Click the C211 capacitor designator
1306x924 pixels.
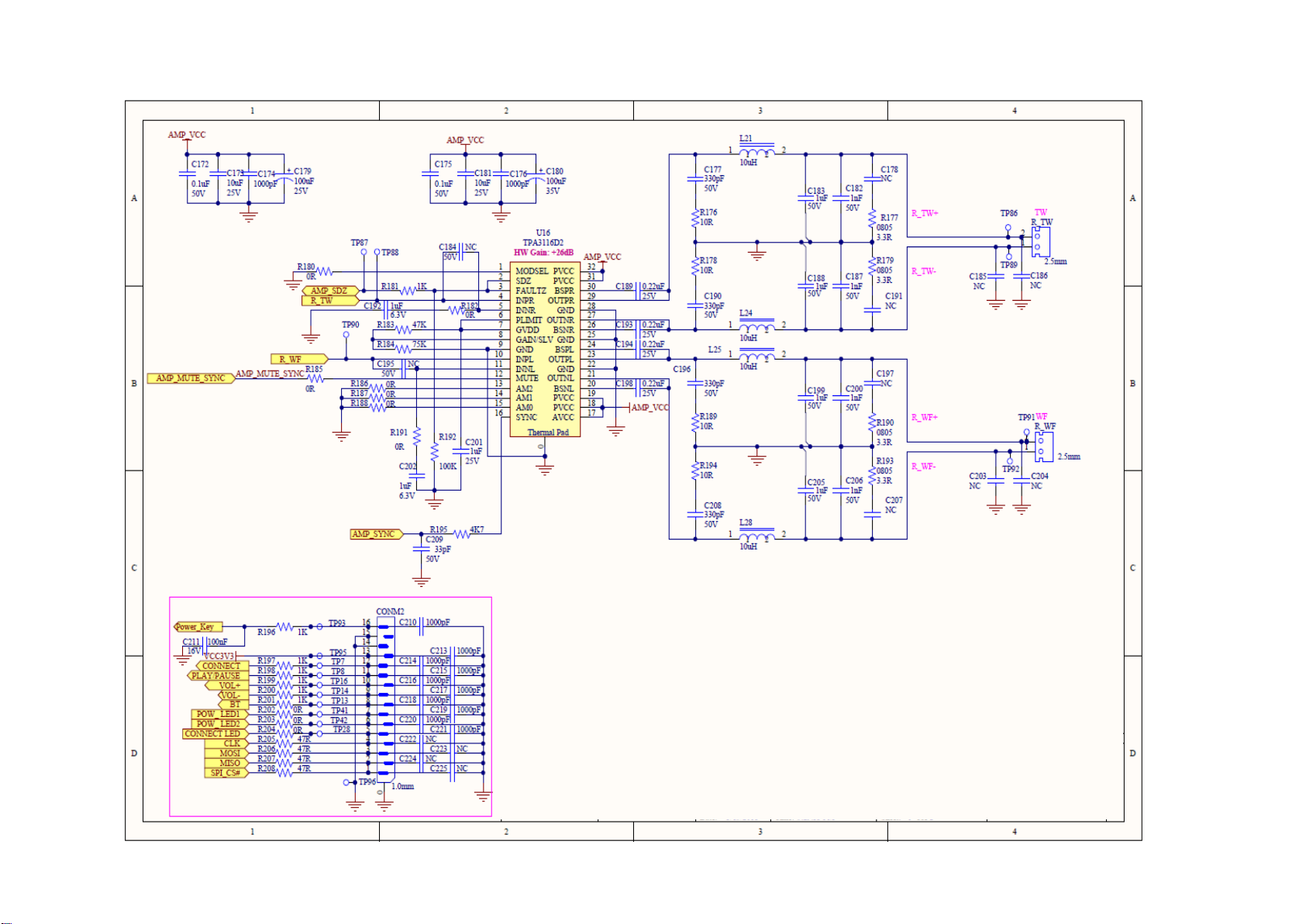(191, 642)
